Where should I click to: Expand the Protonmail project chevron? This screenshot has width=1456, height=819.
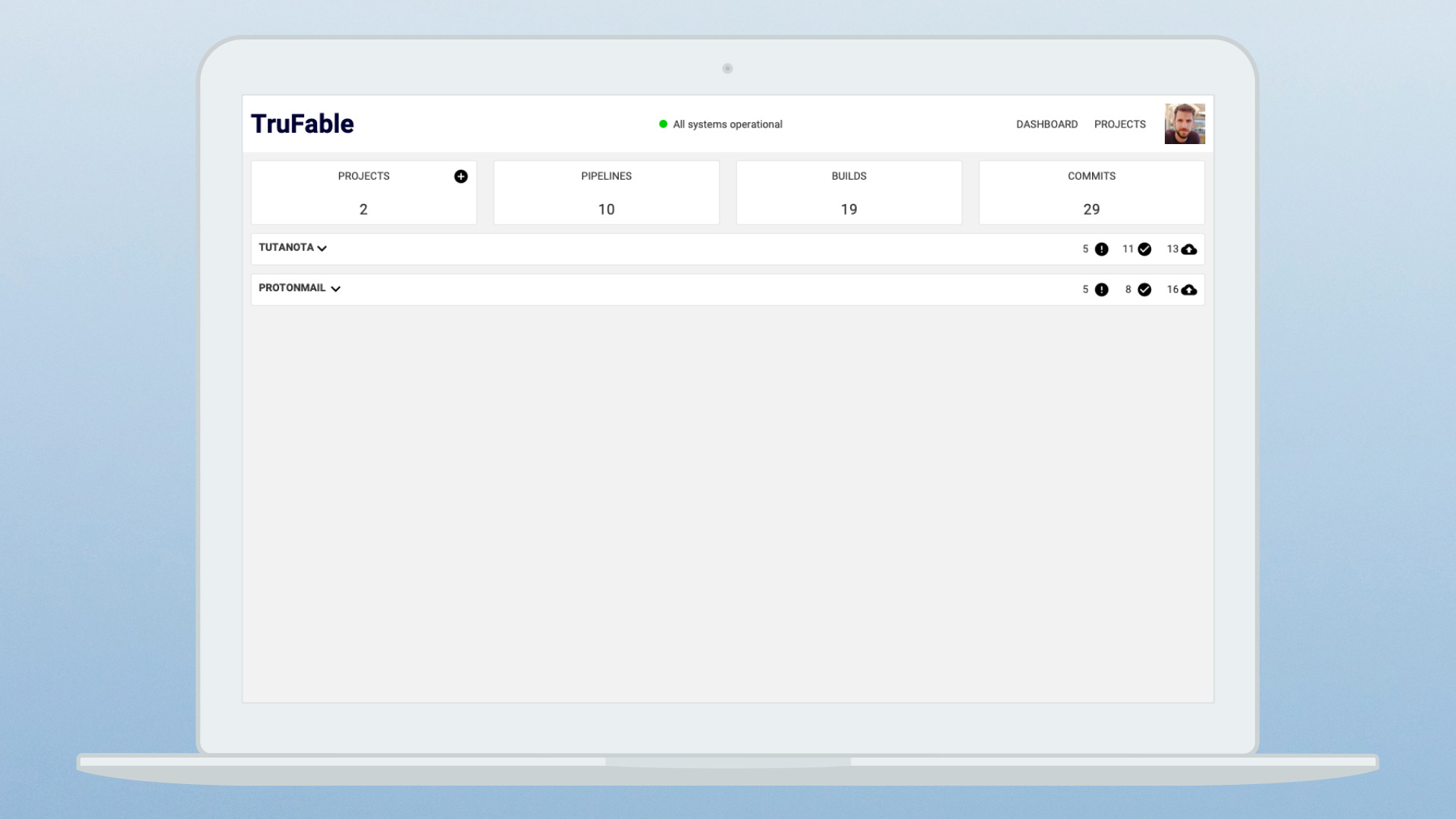click(x=336, y=289)
